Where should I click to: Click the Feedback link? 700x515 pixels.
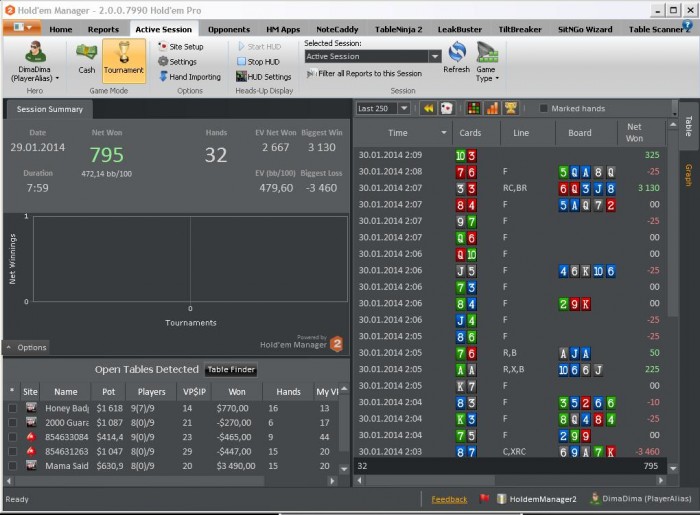click(x=449, y=499)
